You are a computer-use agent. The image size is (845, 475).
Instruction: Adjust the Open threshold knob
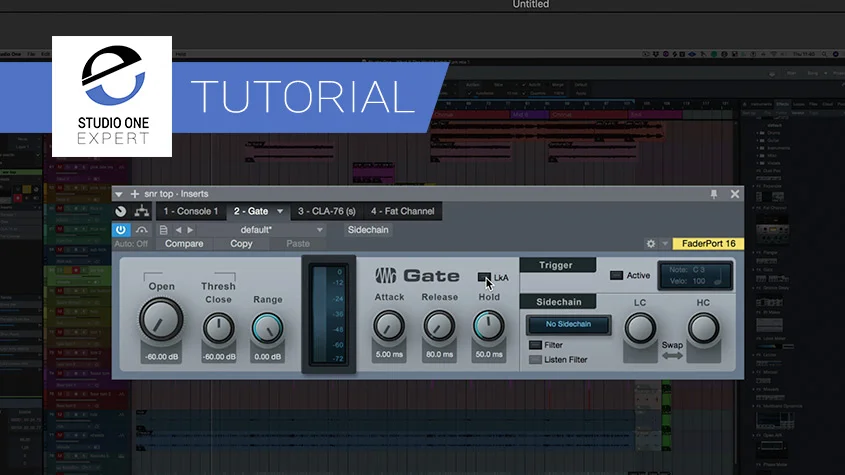click(x=161, y=320)
